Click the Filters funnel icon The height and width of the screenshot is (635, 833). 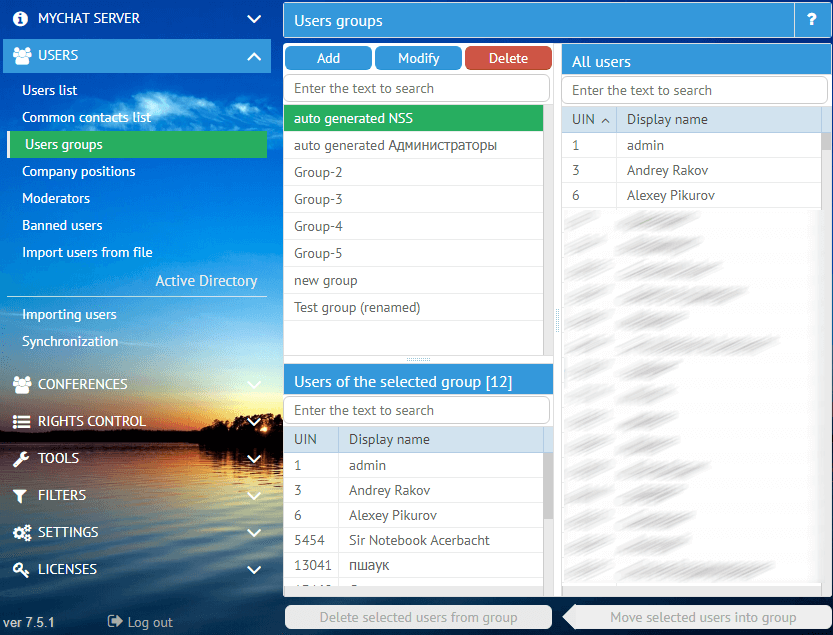pos(22,495)
